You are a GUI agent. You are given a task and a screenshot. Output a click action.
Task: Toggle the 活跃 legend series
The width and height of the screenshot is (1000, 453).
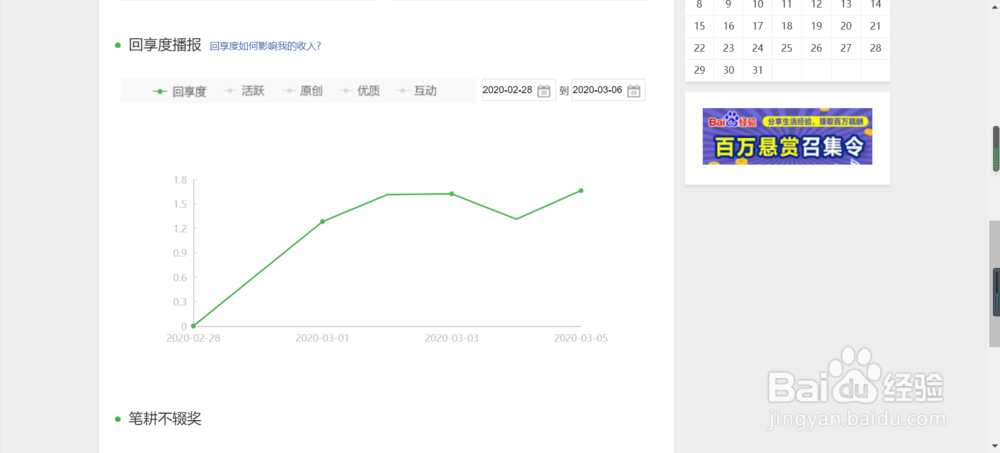pyautogui.click(x=244, y=91)
